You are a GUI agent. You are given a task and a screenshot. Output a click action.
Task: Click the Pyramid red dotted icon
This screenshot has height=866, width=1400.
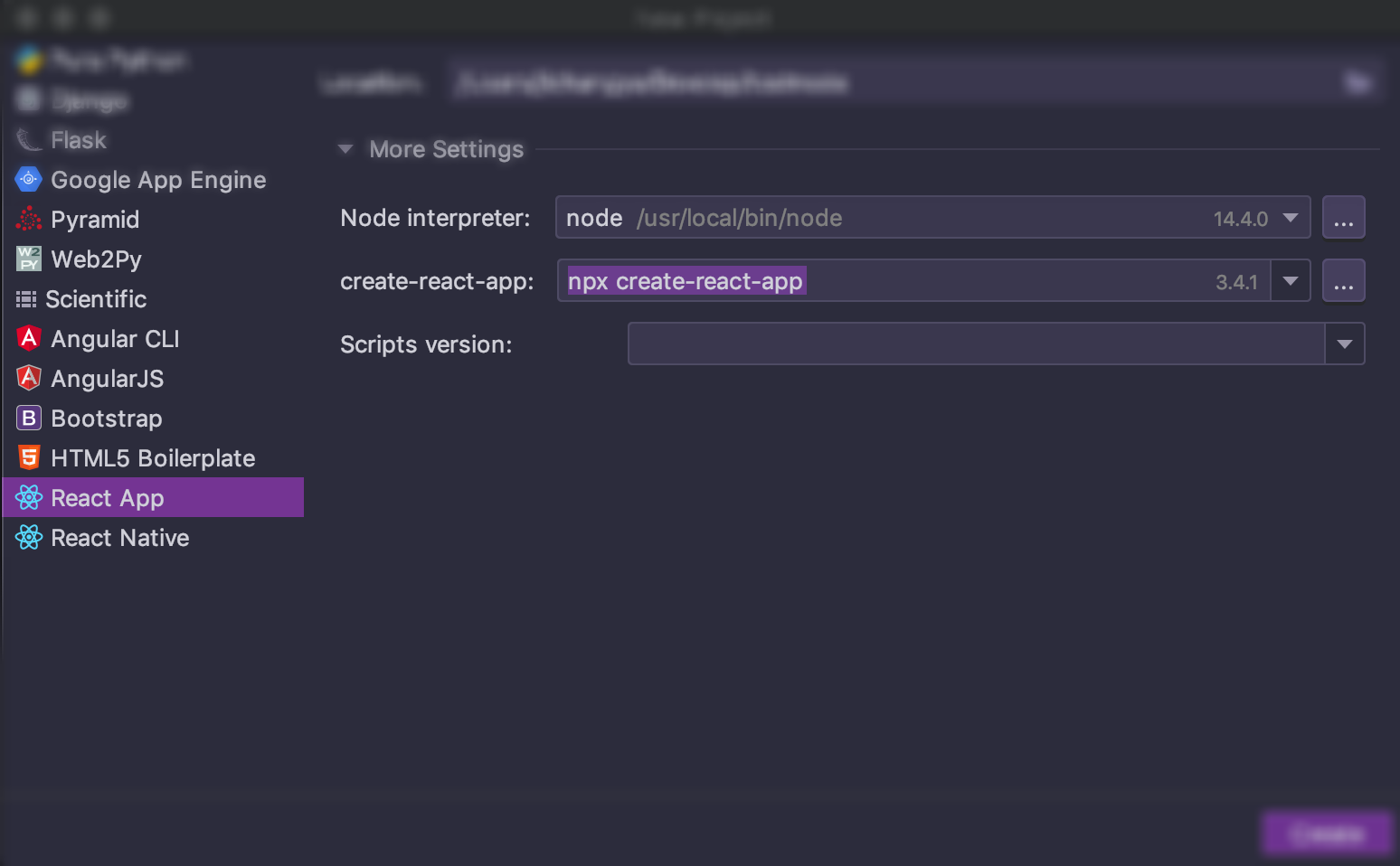coord(29,220)
